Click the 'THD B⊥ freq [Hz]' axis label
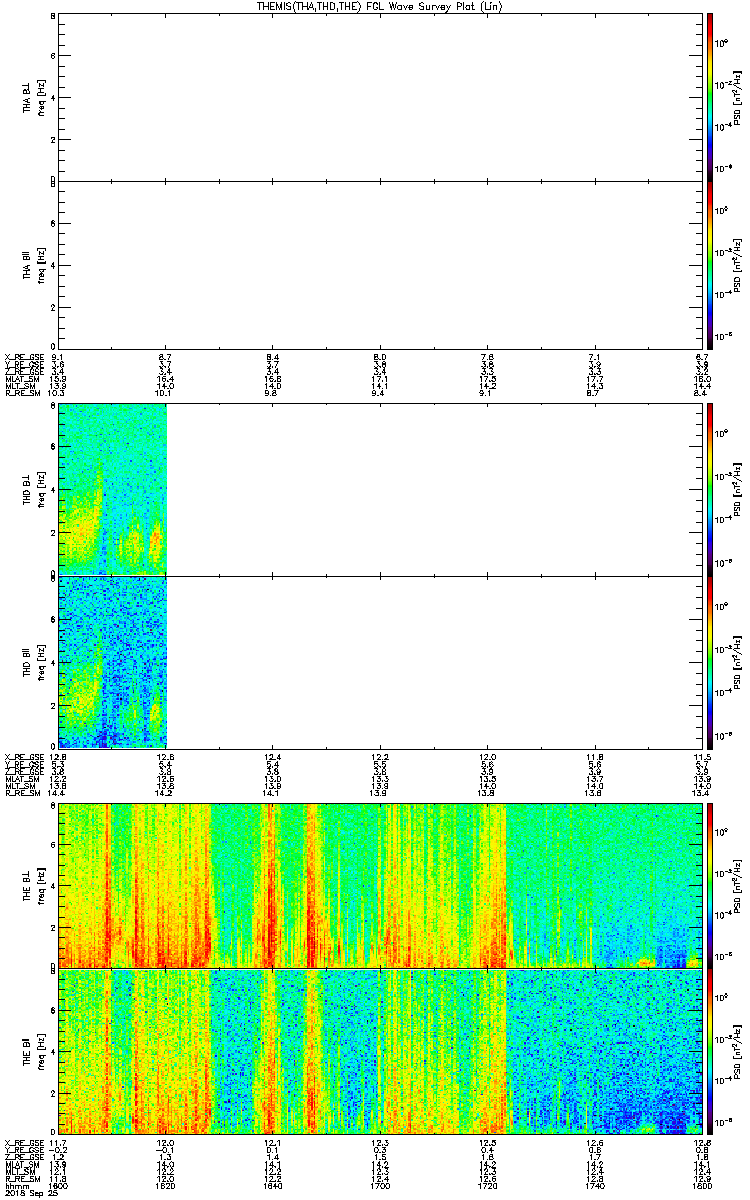This screenshot has height=1200, width=750. click(34, 489)
